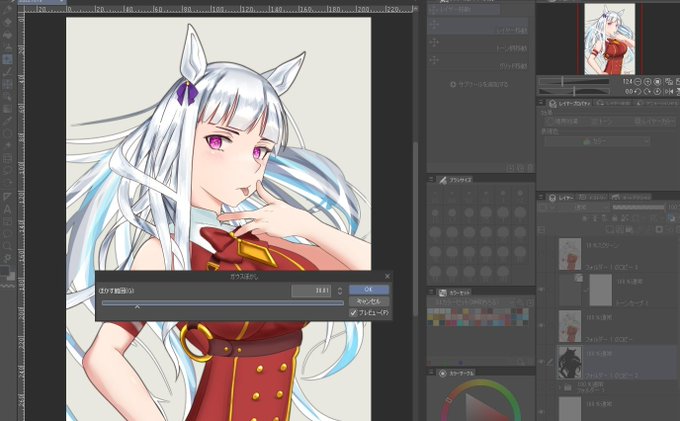Select the トーンカーブ 1 correction layer

click(x=618, y=290)
